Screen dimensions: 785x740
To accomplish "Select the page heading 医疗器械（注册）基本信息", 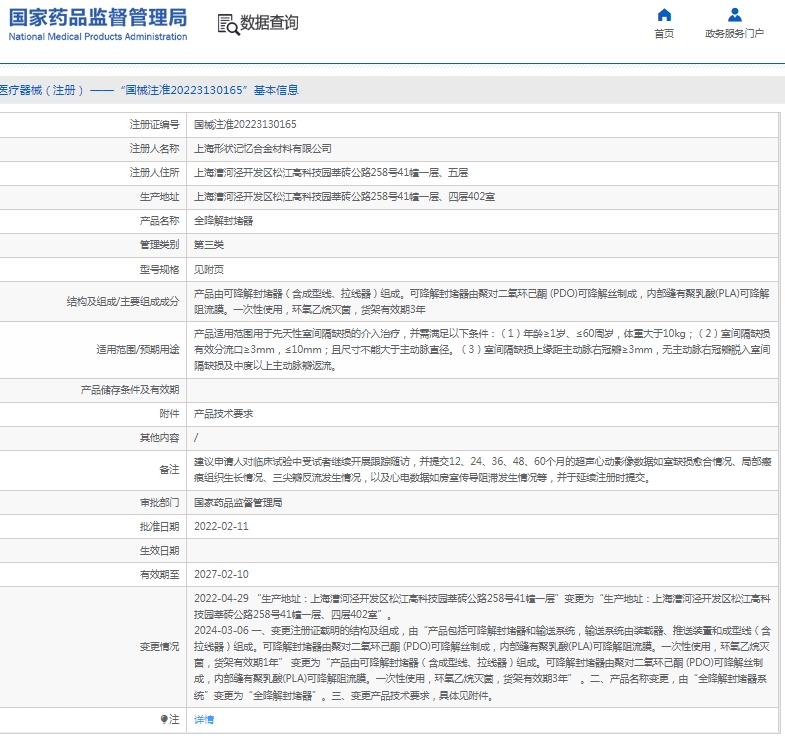I will 149,90.
